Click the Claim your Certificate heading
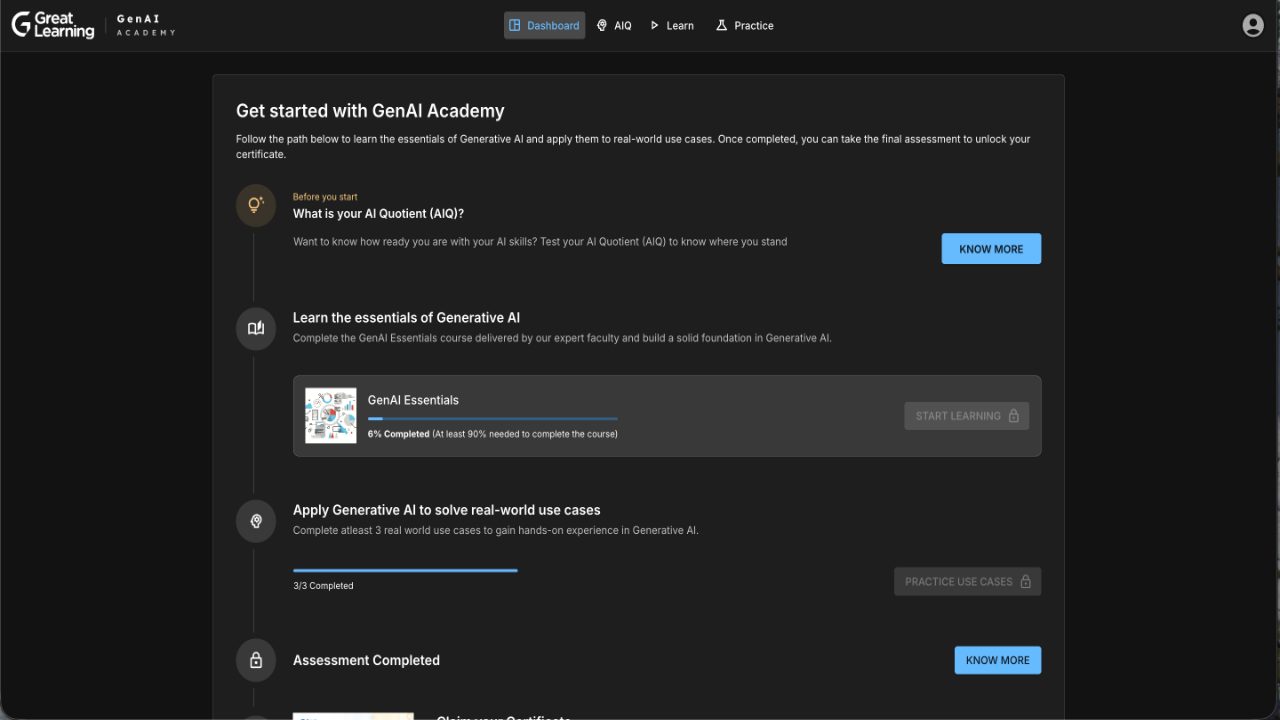 click(x=503, y=716)
